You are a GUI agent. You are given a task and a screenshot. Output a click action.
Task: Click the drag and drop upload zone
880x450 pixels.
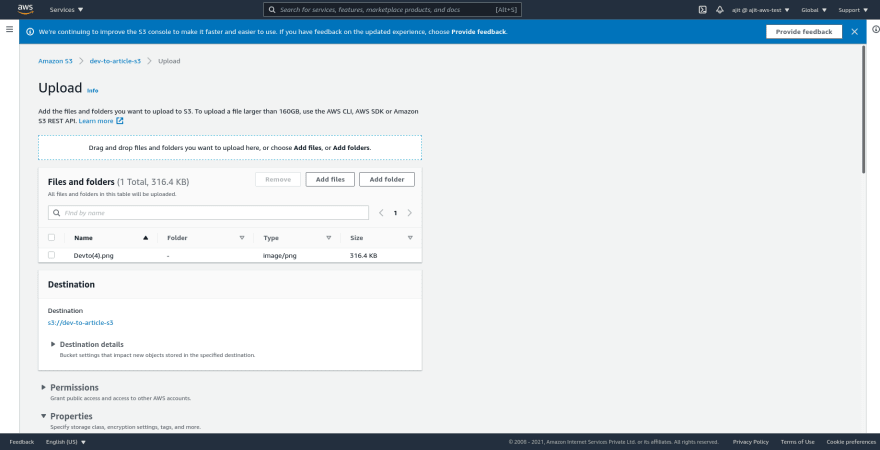click(230, 148)
